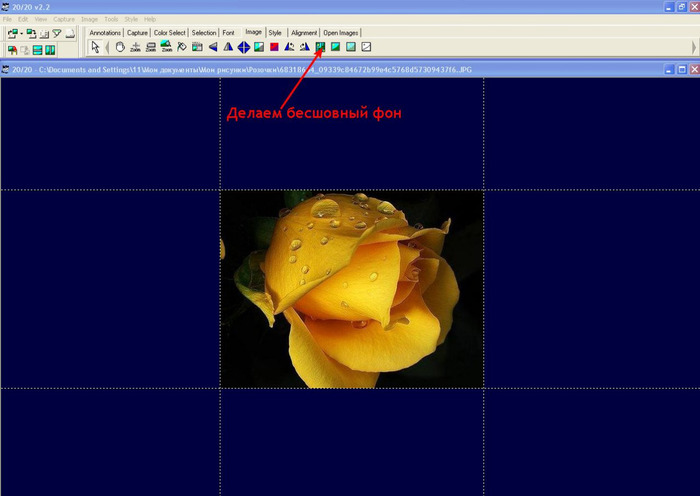Screen dimensions: 700x496
Task: Click the Zoom out (minus) icon
Action: point(151,47)
